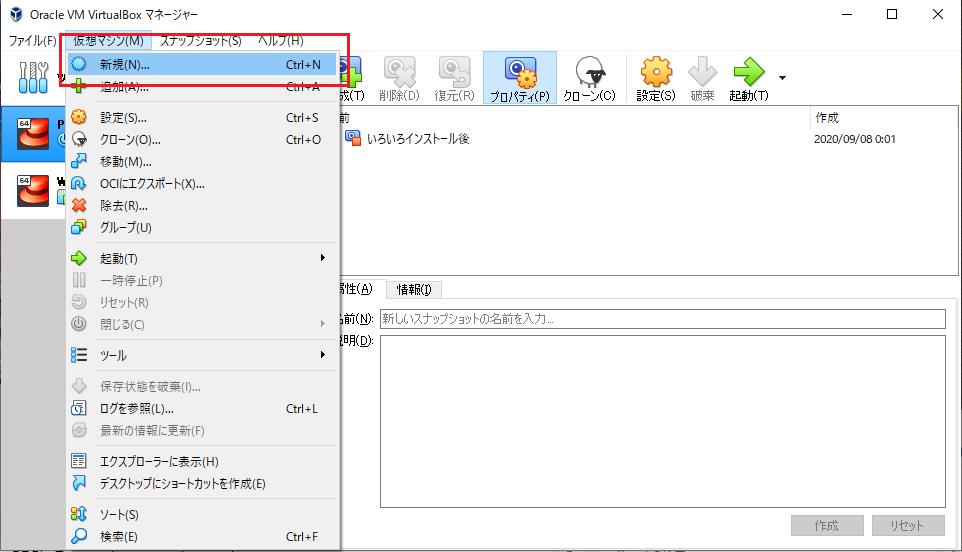Choose ログを参照(L)... menu entry

[x=202, y=408]
